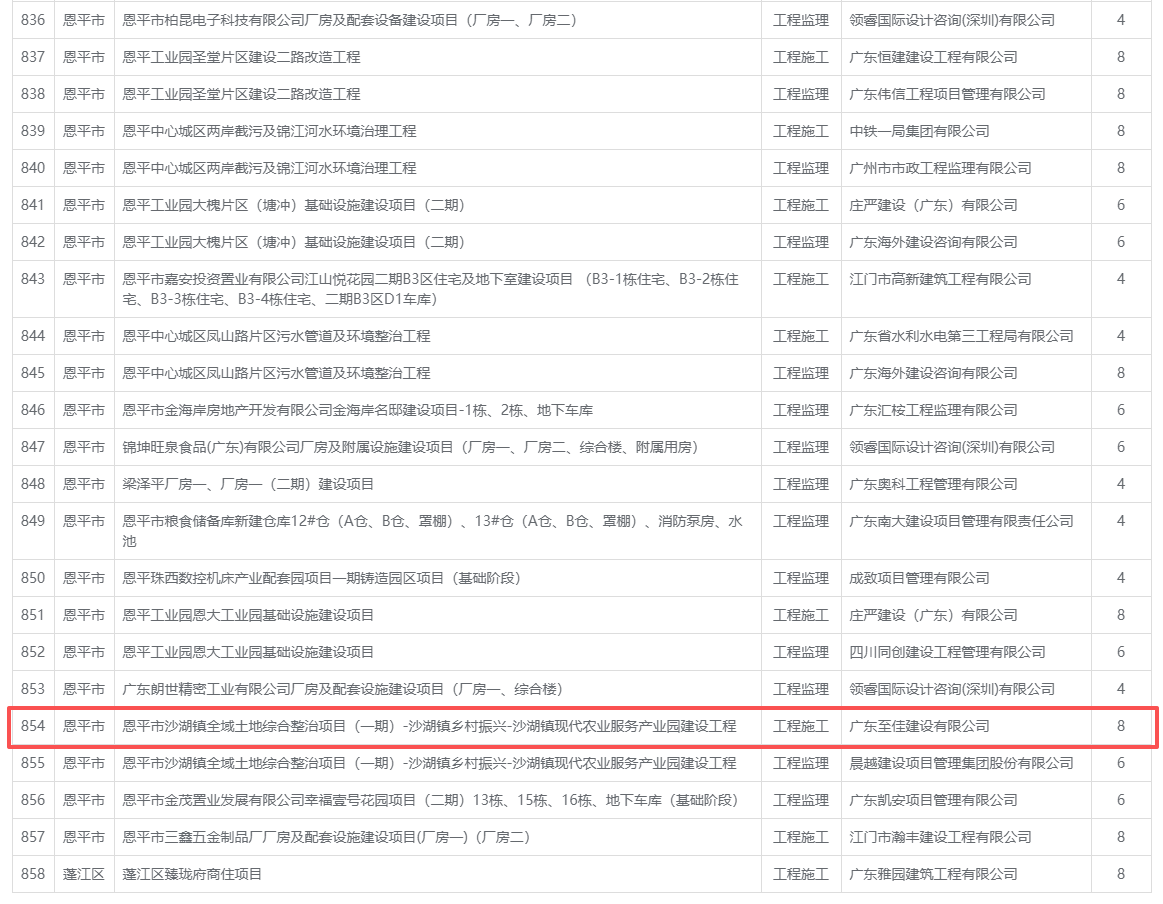Select row number 844
Image resolution: width=1163 pixels, height=904 pixels.
pyautogui.click(x=33, y=337)
